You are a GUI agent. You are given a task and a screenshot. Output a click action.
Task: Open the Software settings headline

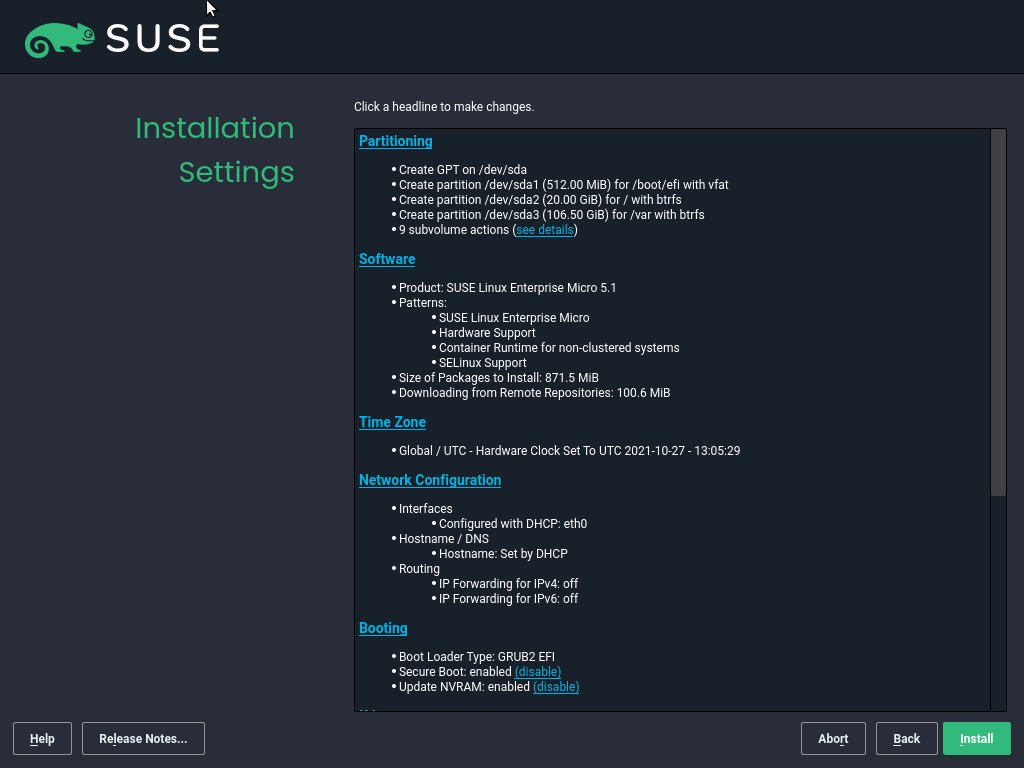coord(387,259)
